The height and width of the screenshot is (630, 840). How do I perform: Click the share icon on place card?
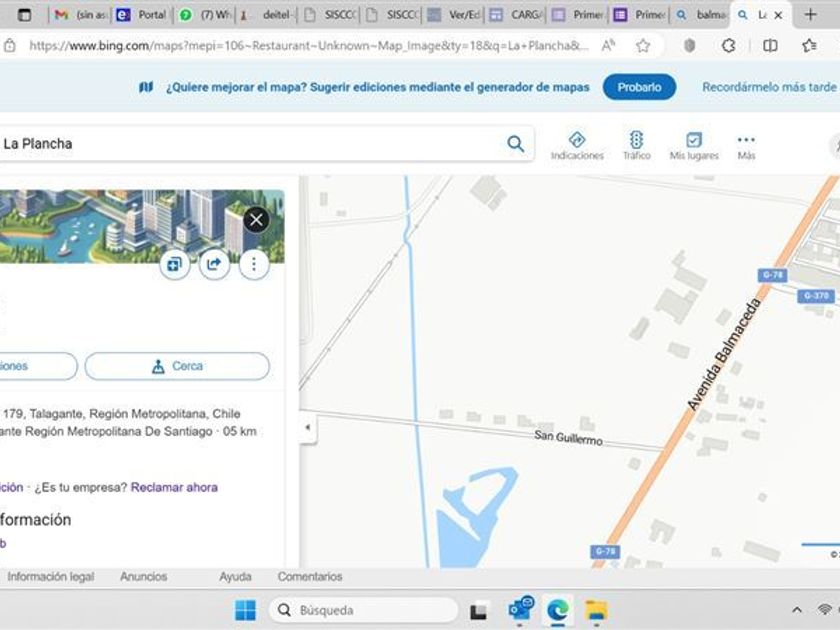(214, 264)
